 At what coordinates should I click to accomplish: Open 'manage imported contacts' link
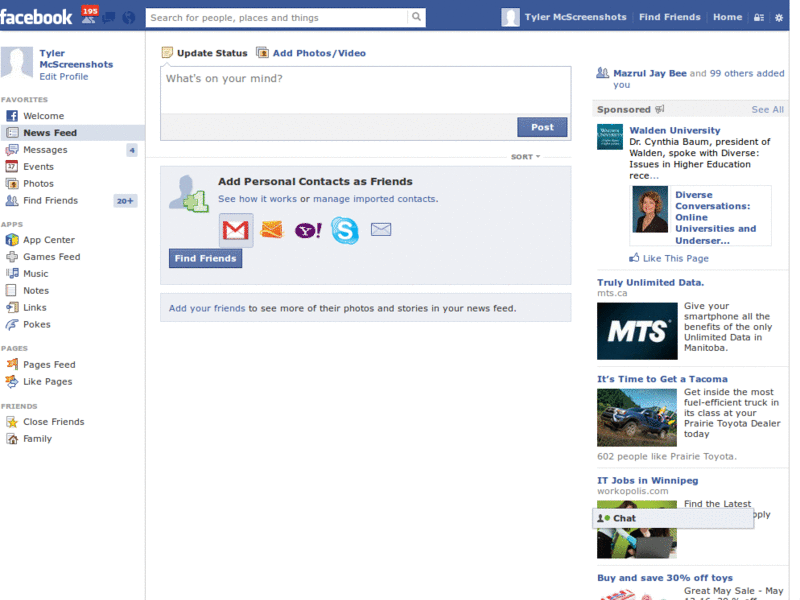pyautogui.click(x=374, y=199)
